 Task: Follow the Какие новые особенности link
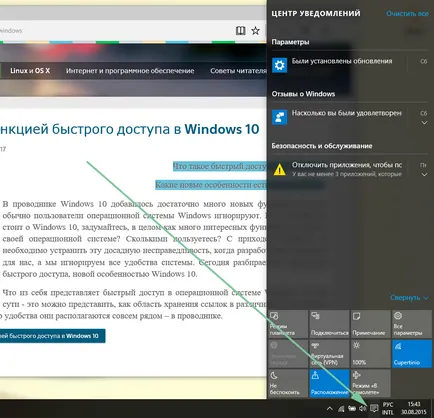(211, 185)
